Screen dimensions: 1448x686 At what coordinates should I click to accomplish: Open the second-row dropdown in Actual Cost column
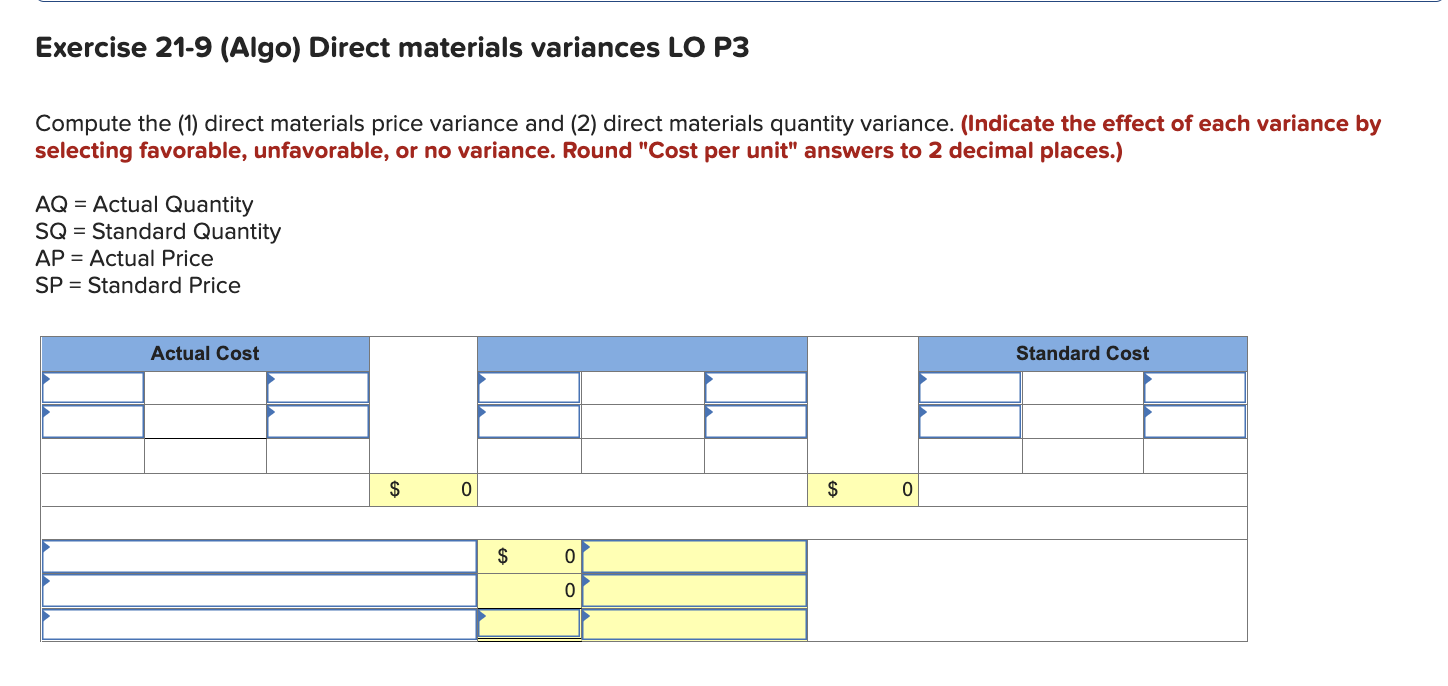click(x=92, y=421)
